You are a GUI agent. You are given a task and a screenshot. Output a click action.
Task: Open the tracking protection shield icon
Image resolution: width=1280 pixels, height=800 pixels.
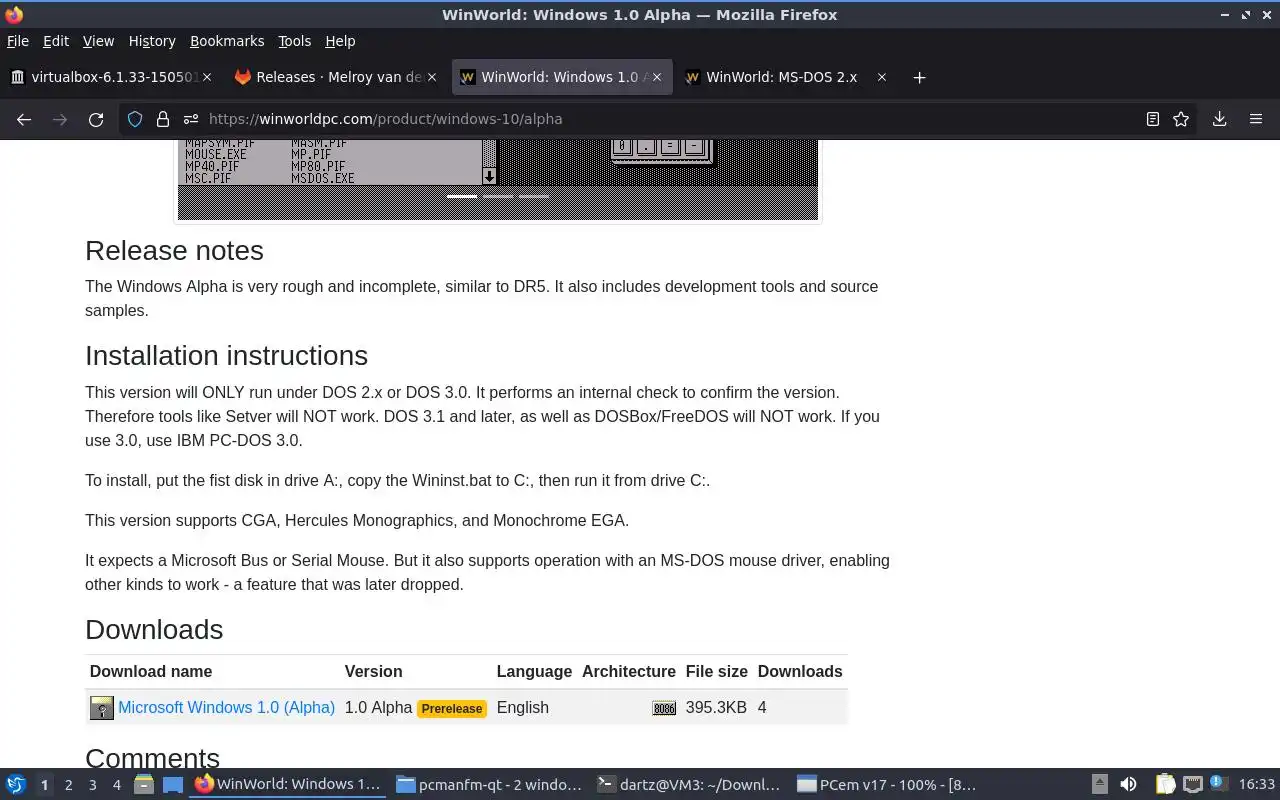pos(135,119)
